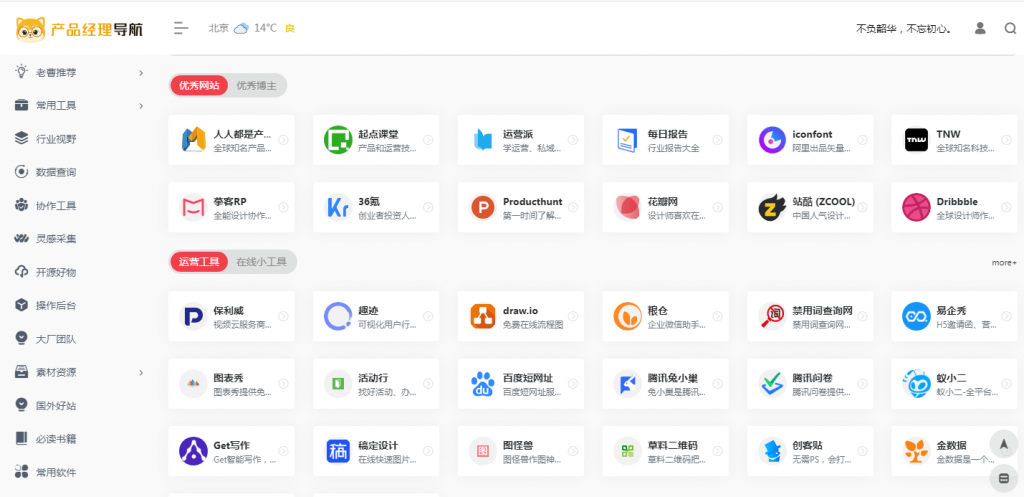This screenshot has height=497, width=1024.
Task: Click the 金数据 orange icon
Action: pos(916,451)
